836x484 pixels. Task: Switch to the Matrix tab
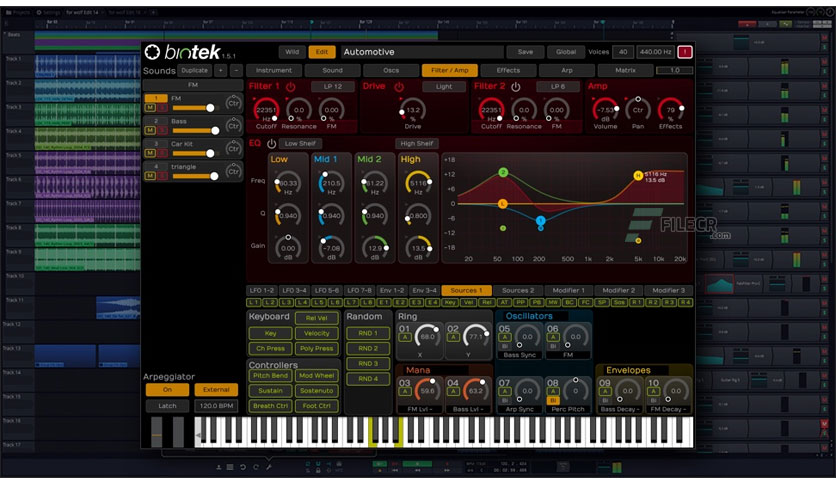tap(625, 70)
